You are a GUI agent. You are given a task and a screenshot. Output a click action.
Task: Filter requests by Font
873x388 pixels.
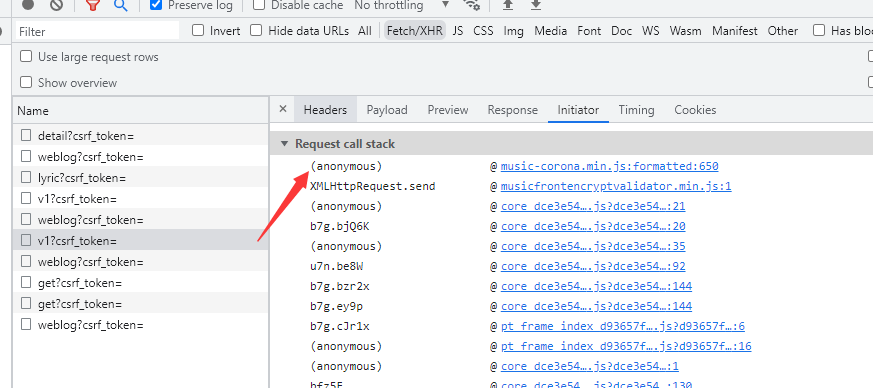(589, 31)
